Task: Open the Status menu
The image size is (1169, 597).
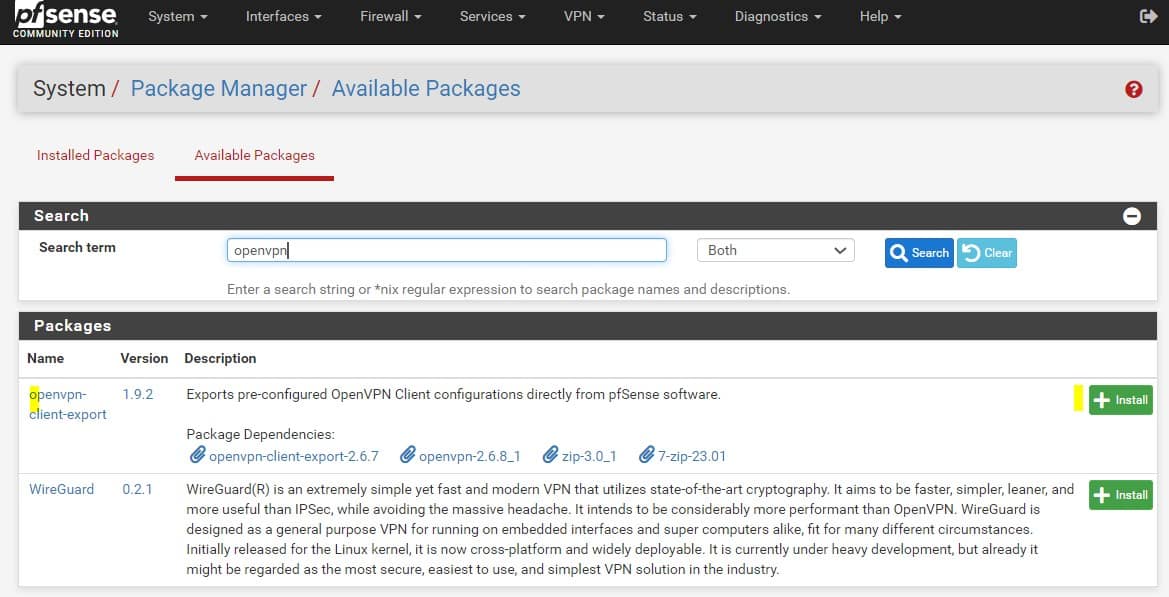Action: click(669, 16)
